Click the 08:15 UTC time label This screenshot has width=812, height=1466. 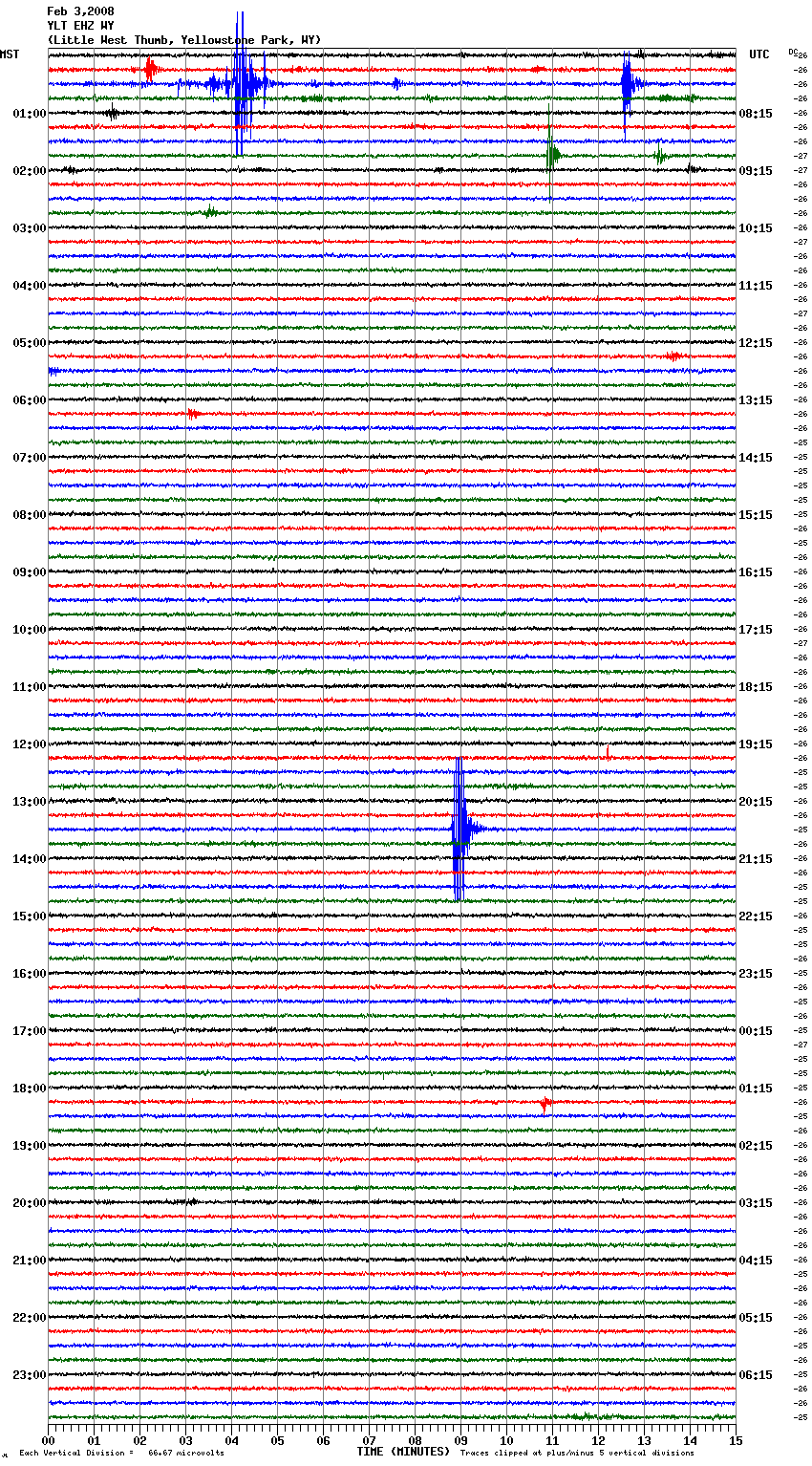[x=756, y=114]
